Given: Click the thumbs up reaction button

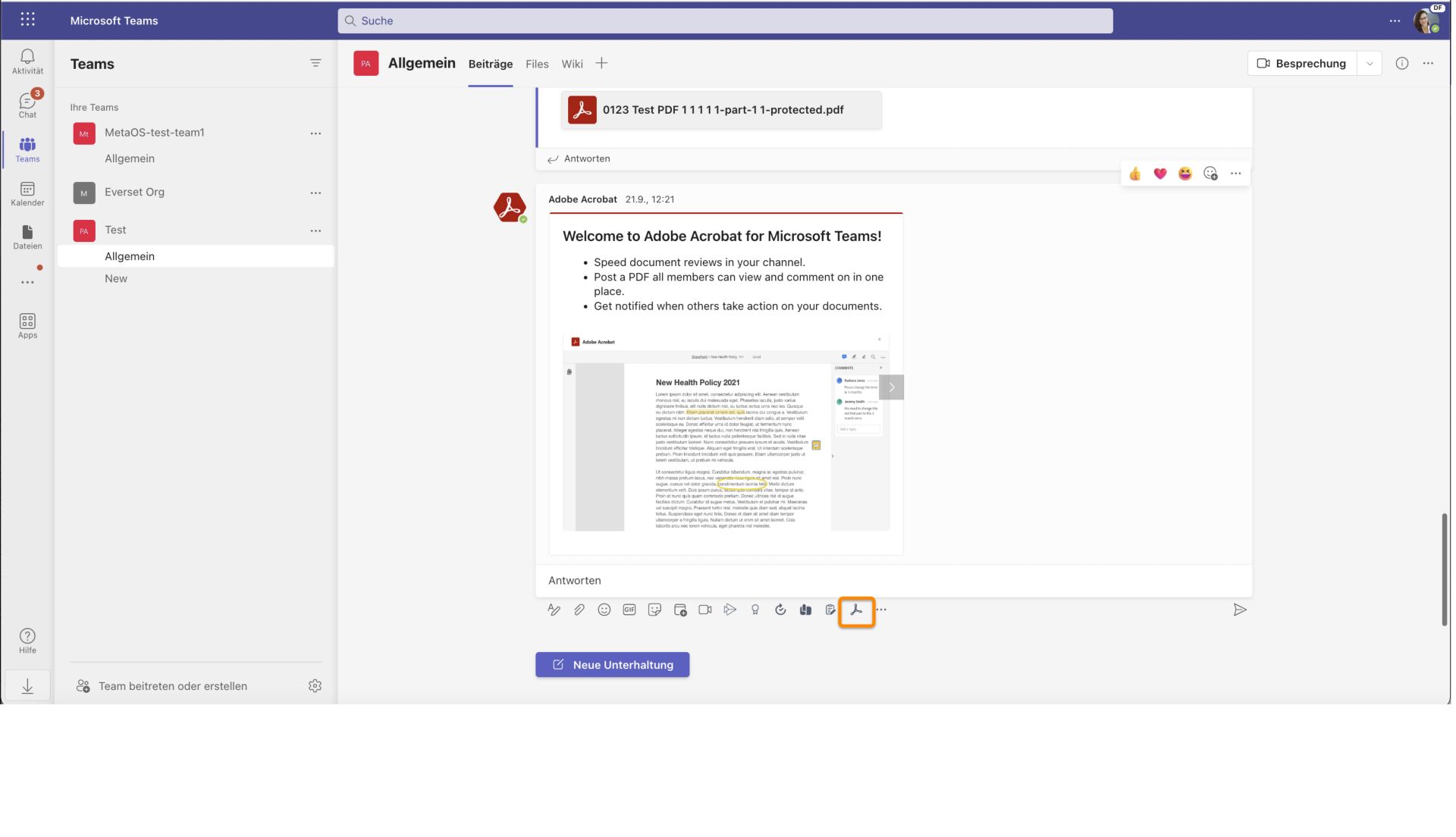Looking at the screenshot, I should (x=1134, y=173).
